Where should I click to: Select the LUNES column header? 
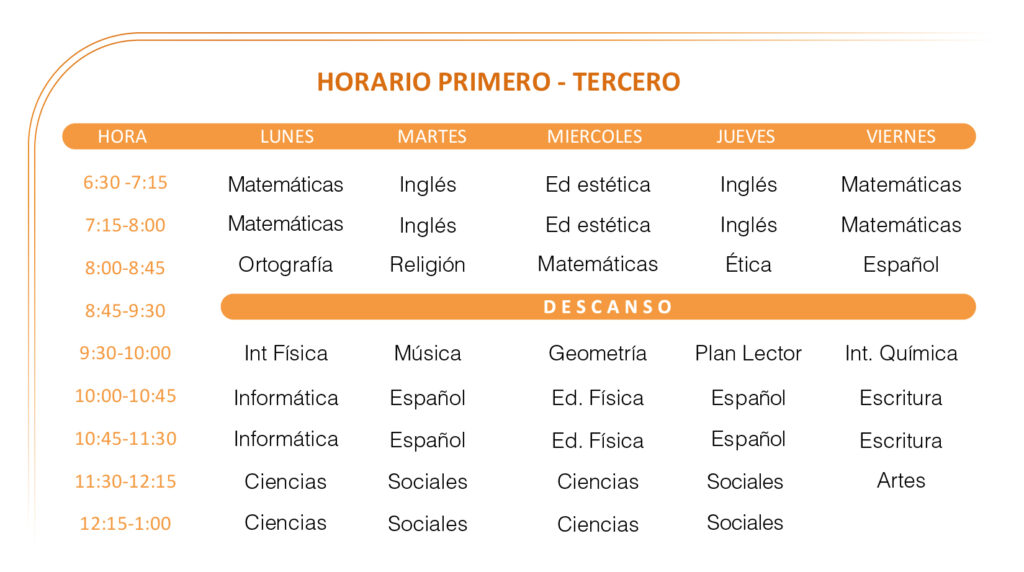coord(286,137)
